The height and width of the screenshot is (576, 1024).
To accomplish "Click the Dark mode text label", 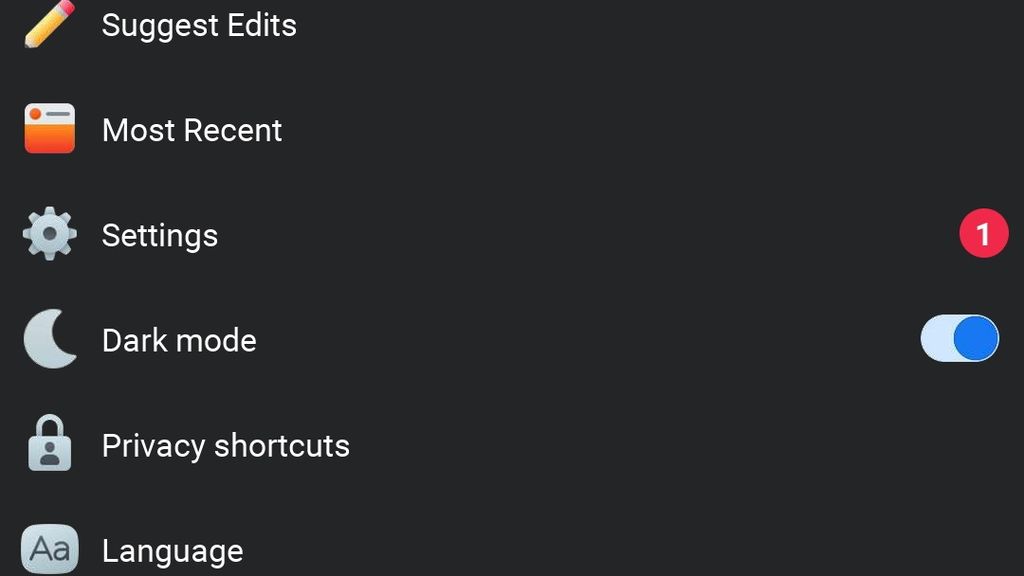I will (x=179, y=341).
